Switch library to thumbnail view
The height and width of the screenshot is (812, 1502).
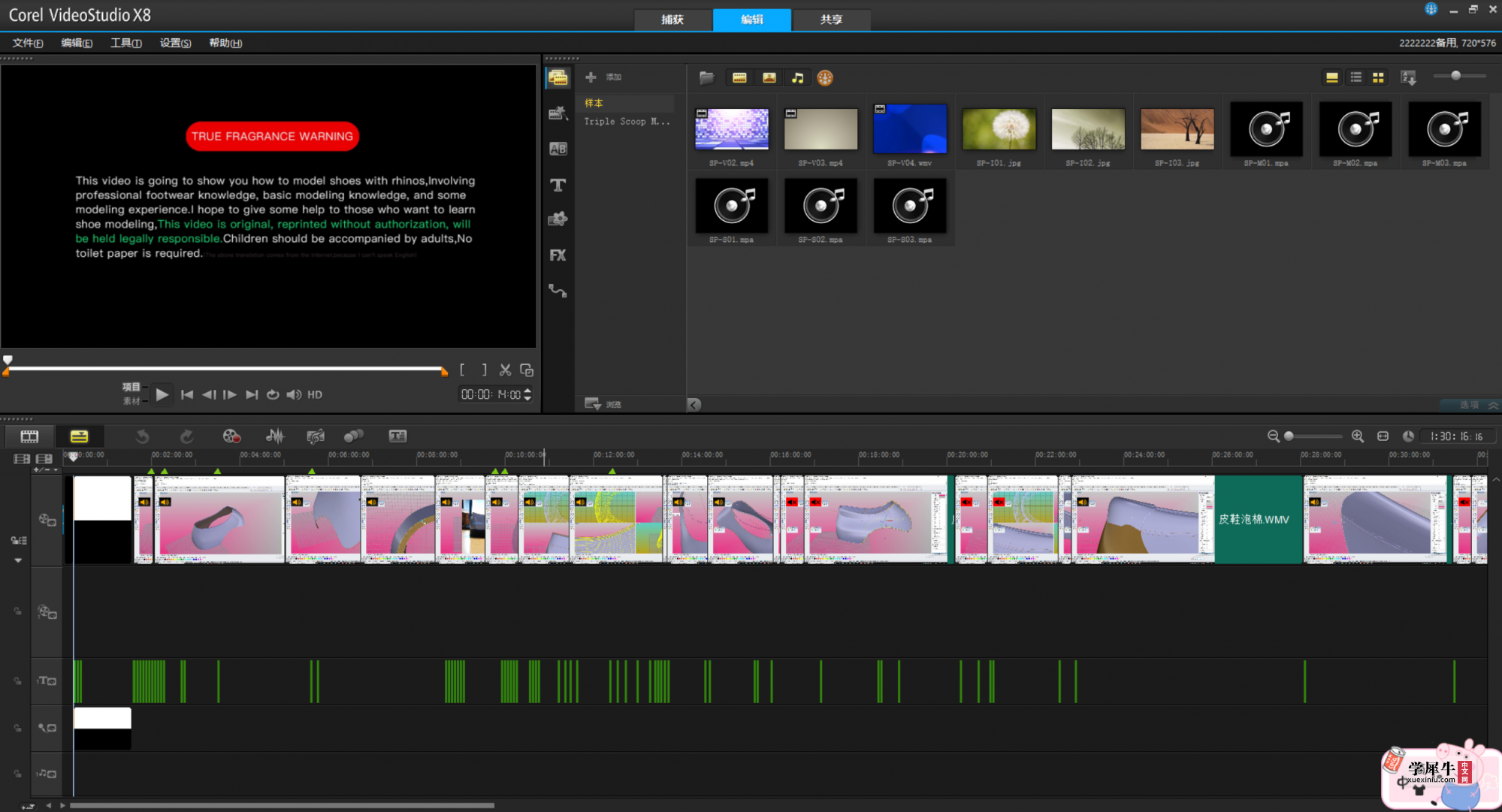point(1378,77)
